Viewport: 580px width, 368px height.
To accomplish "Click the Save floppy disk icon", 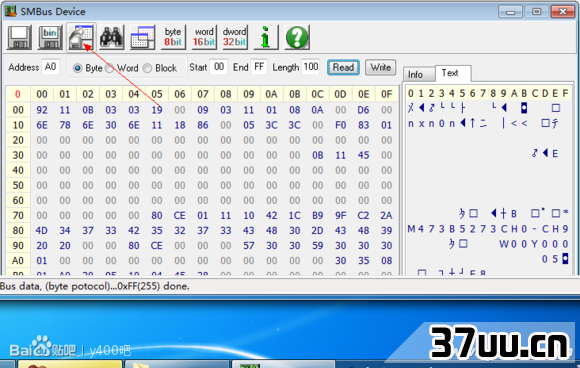I will (19, 37).
